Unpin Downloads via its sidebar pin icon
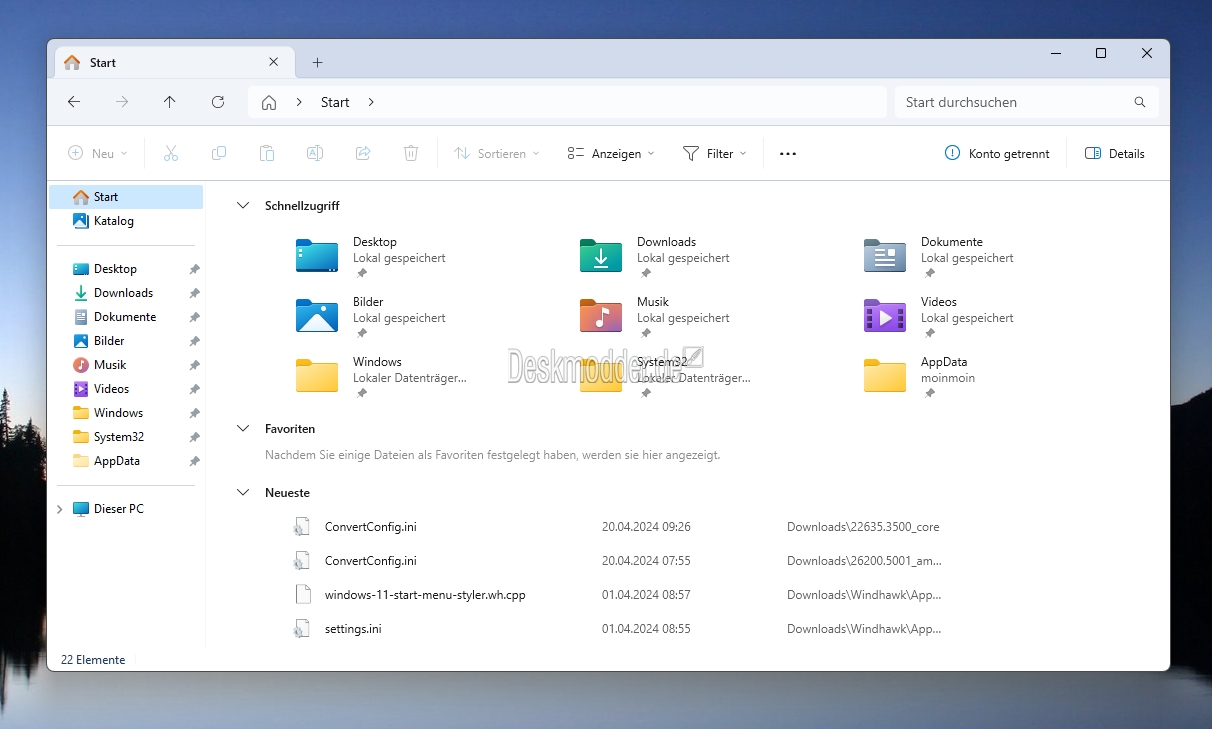Image resolution: width=1212 pixels, height=729 pixels. pos(194,293)
